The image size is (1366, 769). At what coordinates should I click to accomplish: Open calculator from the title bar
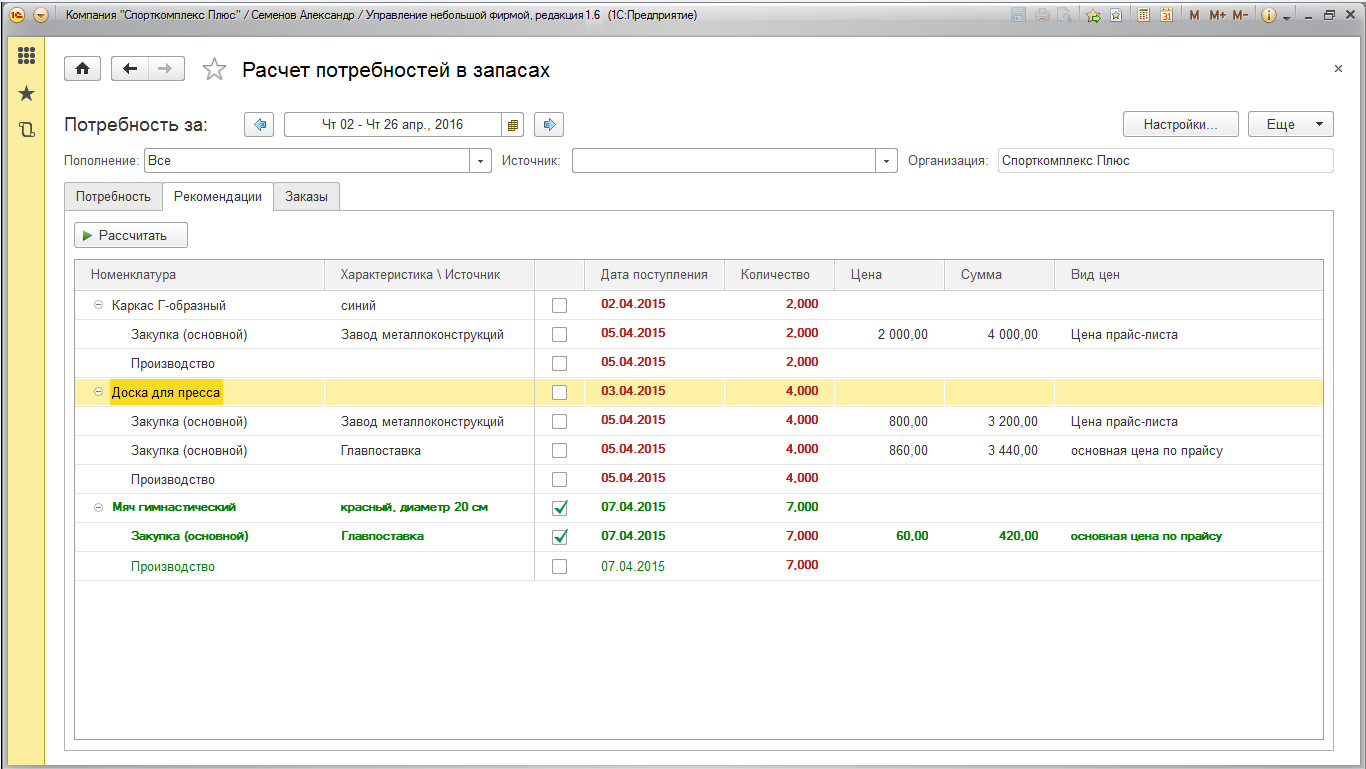1142,15
